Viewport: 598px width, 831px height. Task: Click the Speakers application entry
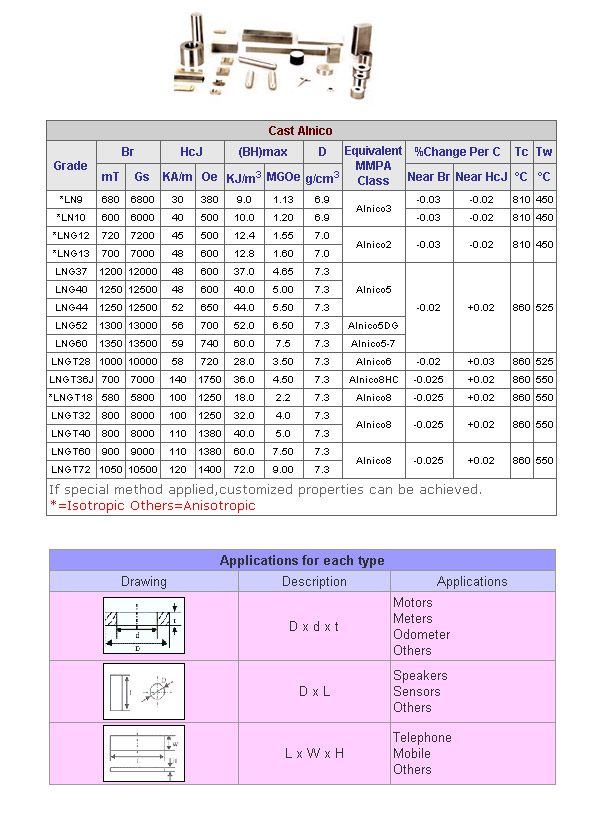(x=420, y=675)
